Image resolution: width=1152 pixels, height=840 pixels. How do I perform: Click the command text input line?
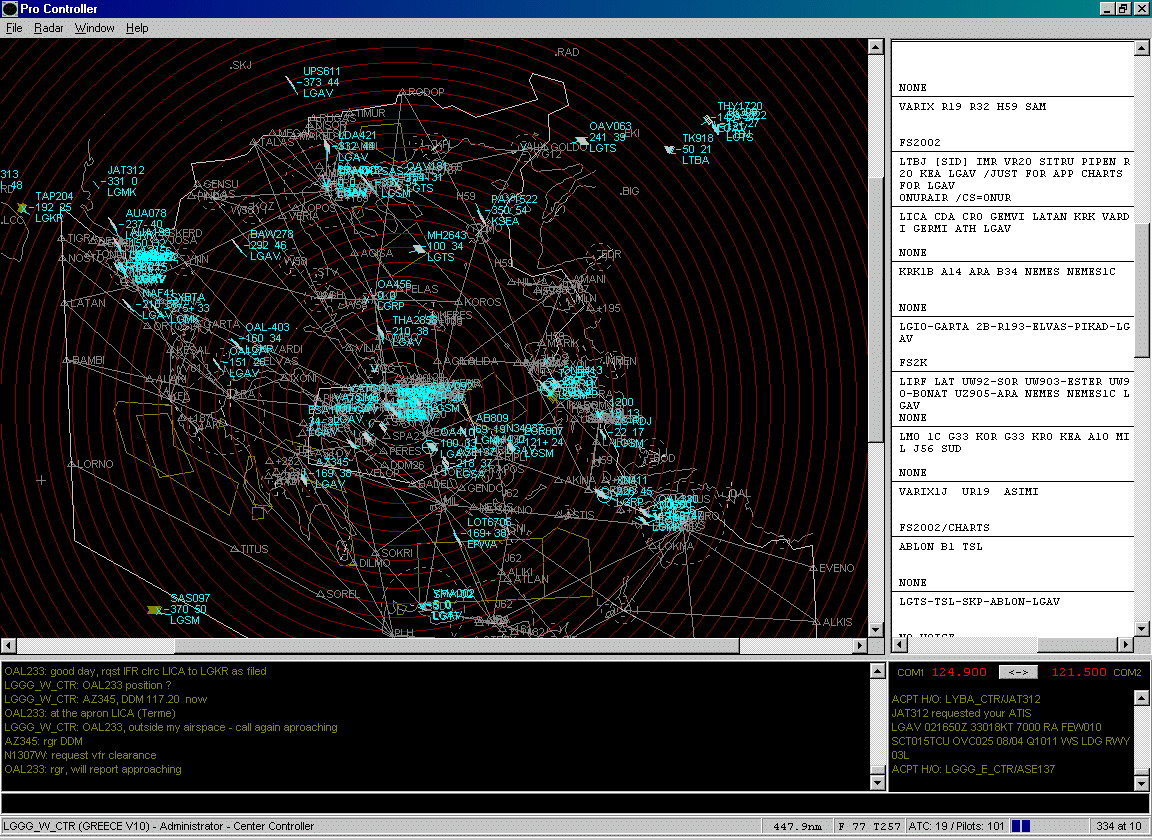point(573,803)
